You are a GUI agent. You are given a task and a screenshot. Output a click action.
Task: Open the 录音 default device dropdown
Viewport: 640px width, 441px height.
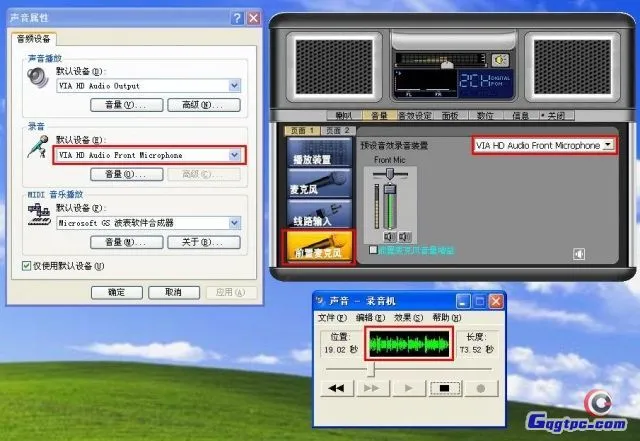tap(234, 155)
